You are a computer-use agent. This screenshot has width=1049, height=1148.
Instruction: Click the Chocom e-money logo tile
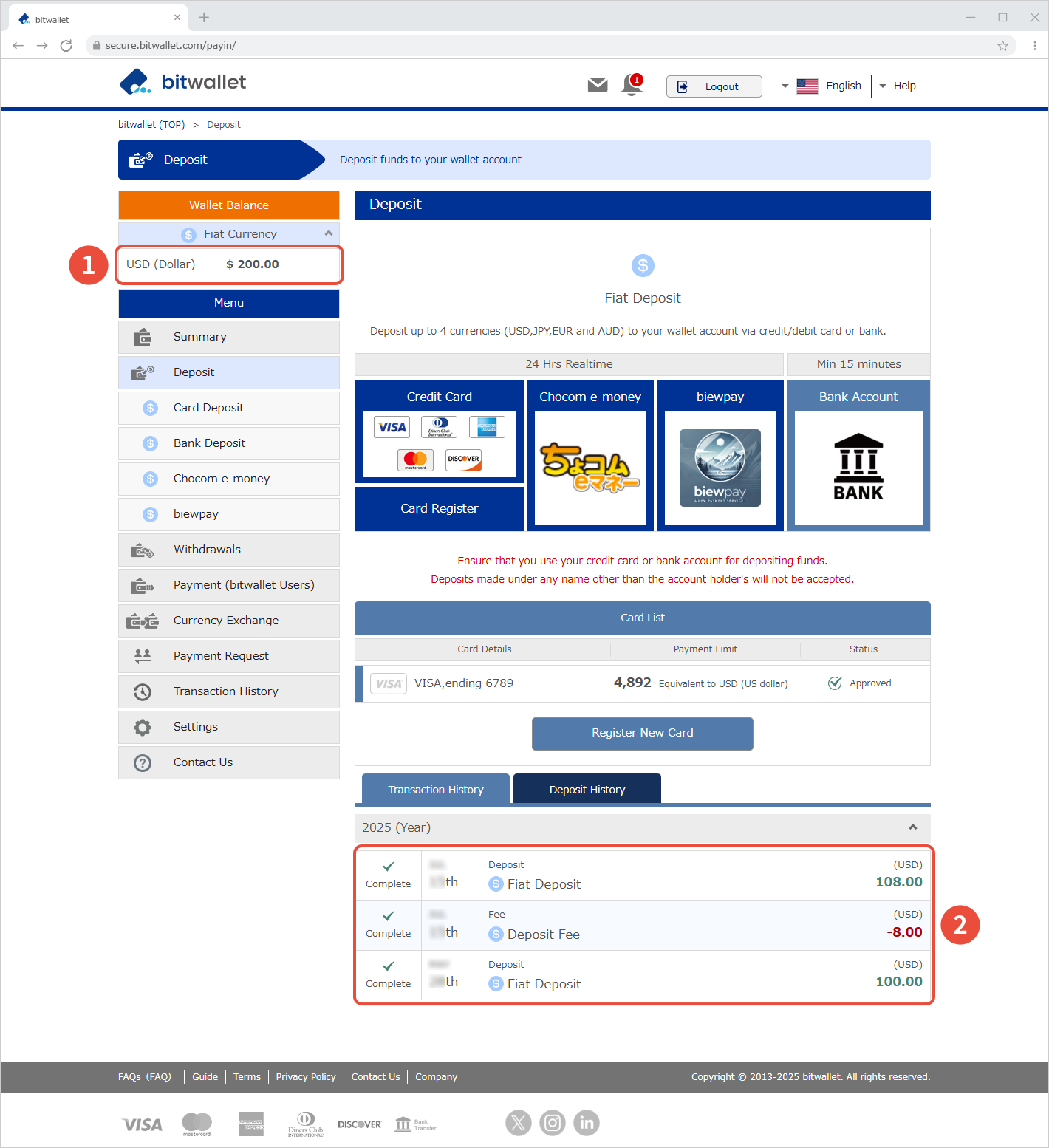(590, 468)
